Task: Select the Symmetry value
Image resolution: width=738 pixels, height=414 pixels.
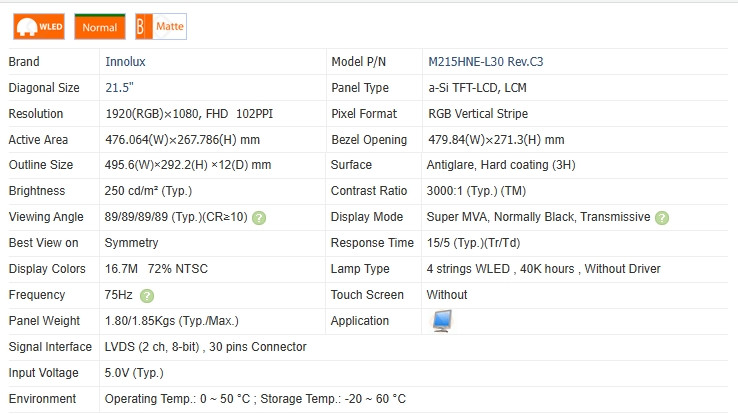Action: 131,243
